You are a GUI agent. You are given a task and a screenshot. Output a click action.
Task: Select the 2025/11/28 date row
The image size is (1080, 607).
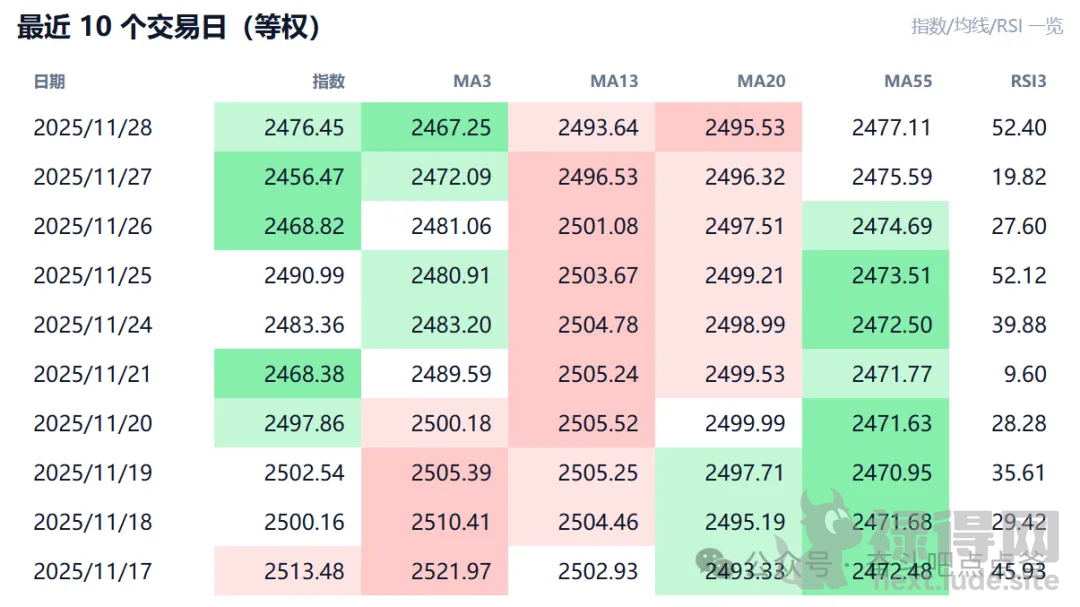tap(92, 128)
